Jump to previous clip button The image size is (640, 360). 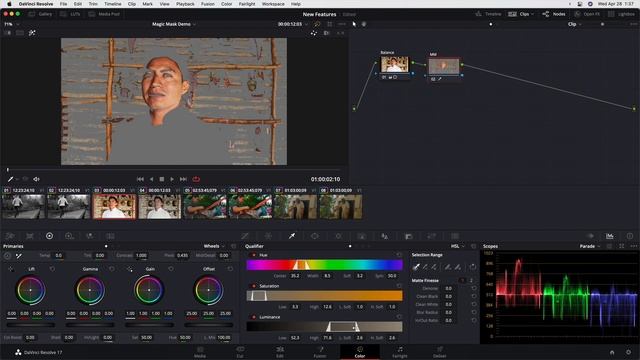(x=140, y=179)
